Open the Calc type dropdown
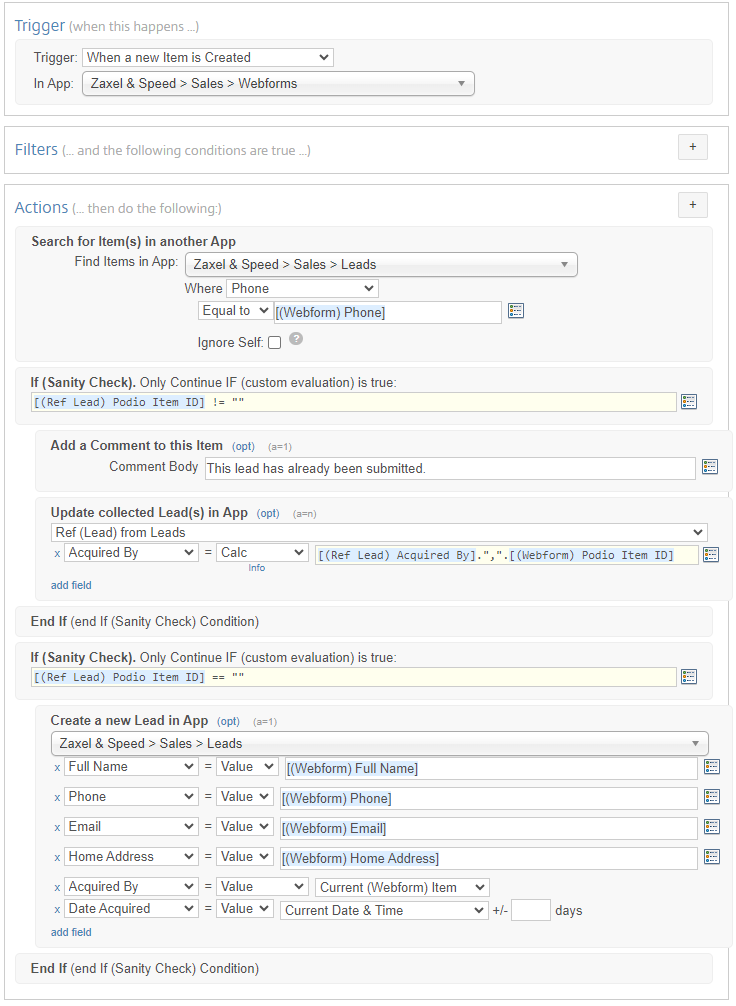 click(262, 552)
